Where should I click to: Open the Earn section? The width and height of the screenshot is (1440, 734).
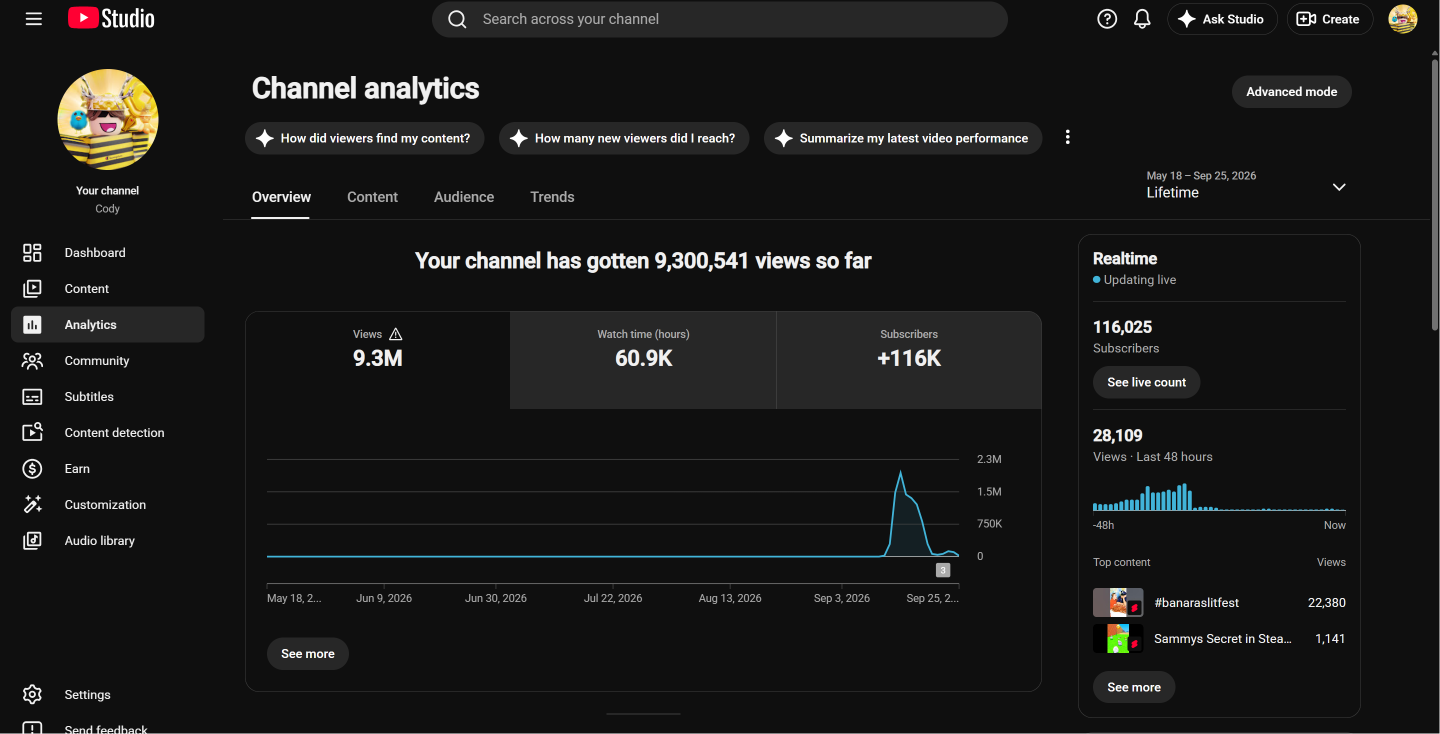pos(108,469)
